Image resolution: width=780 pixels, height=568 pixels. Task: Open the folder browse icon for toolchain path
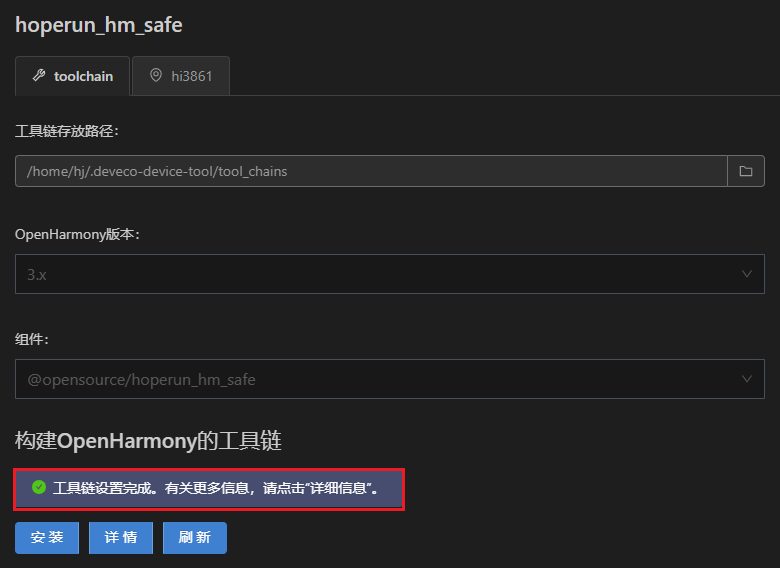coord(746,171)
